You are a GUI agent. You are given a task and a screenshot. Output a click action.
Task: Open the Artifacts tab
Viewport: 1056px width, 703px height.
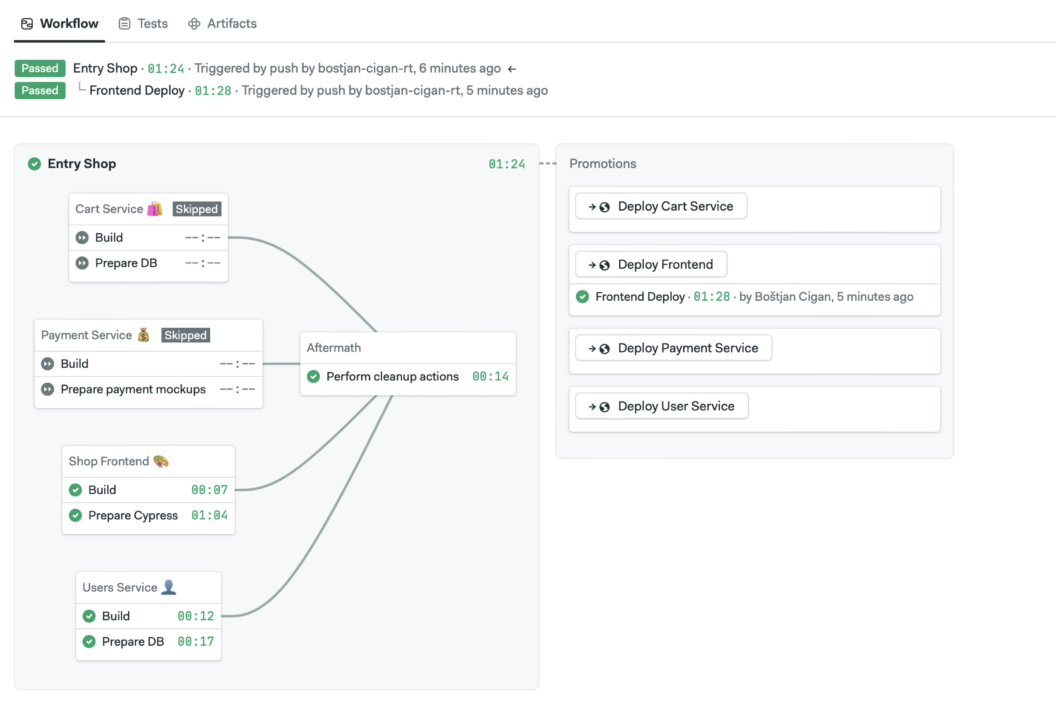[222, 23]
